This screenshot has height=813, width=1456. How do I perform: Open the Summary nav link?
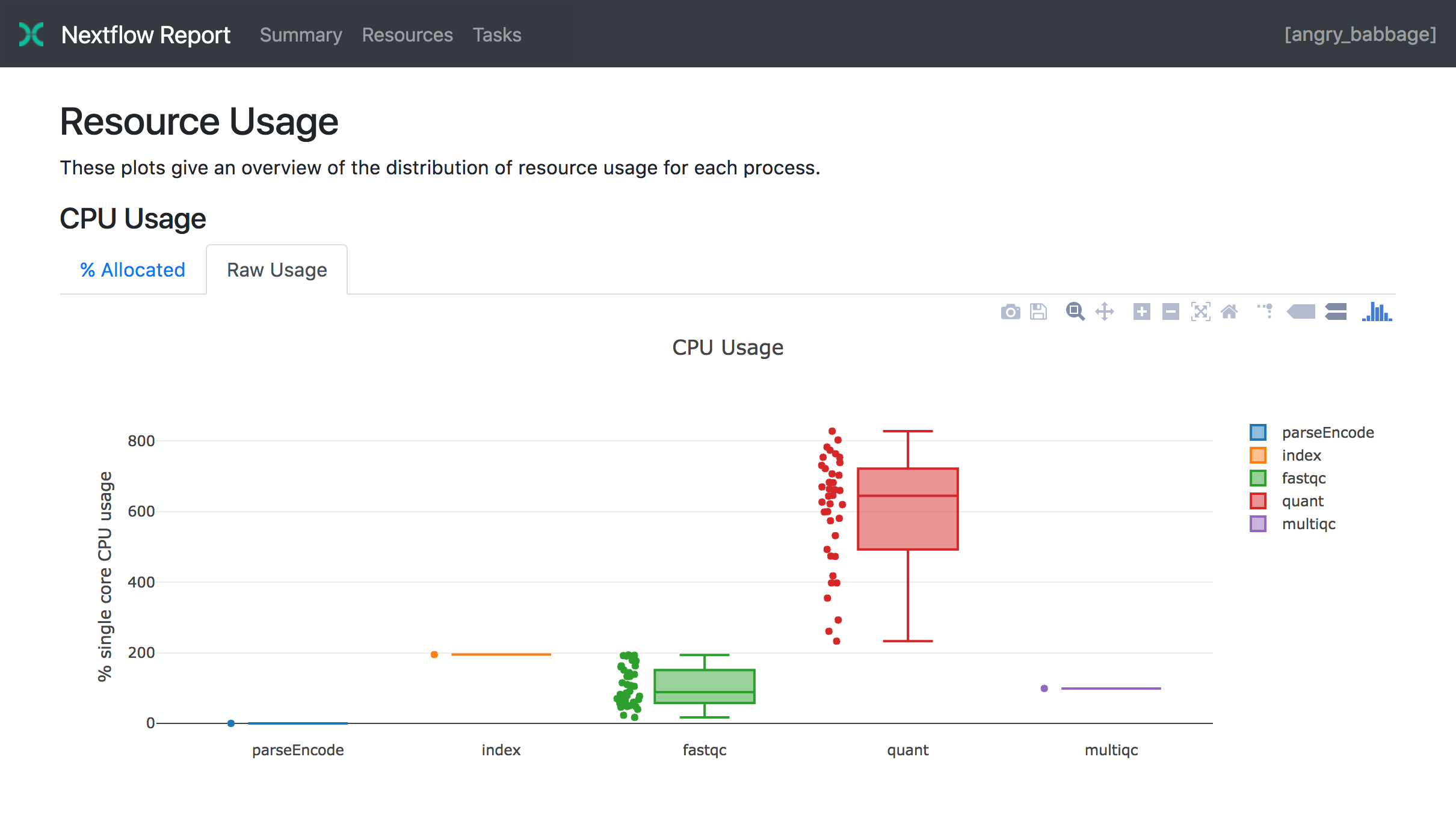click(x=301, y=35)
